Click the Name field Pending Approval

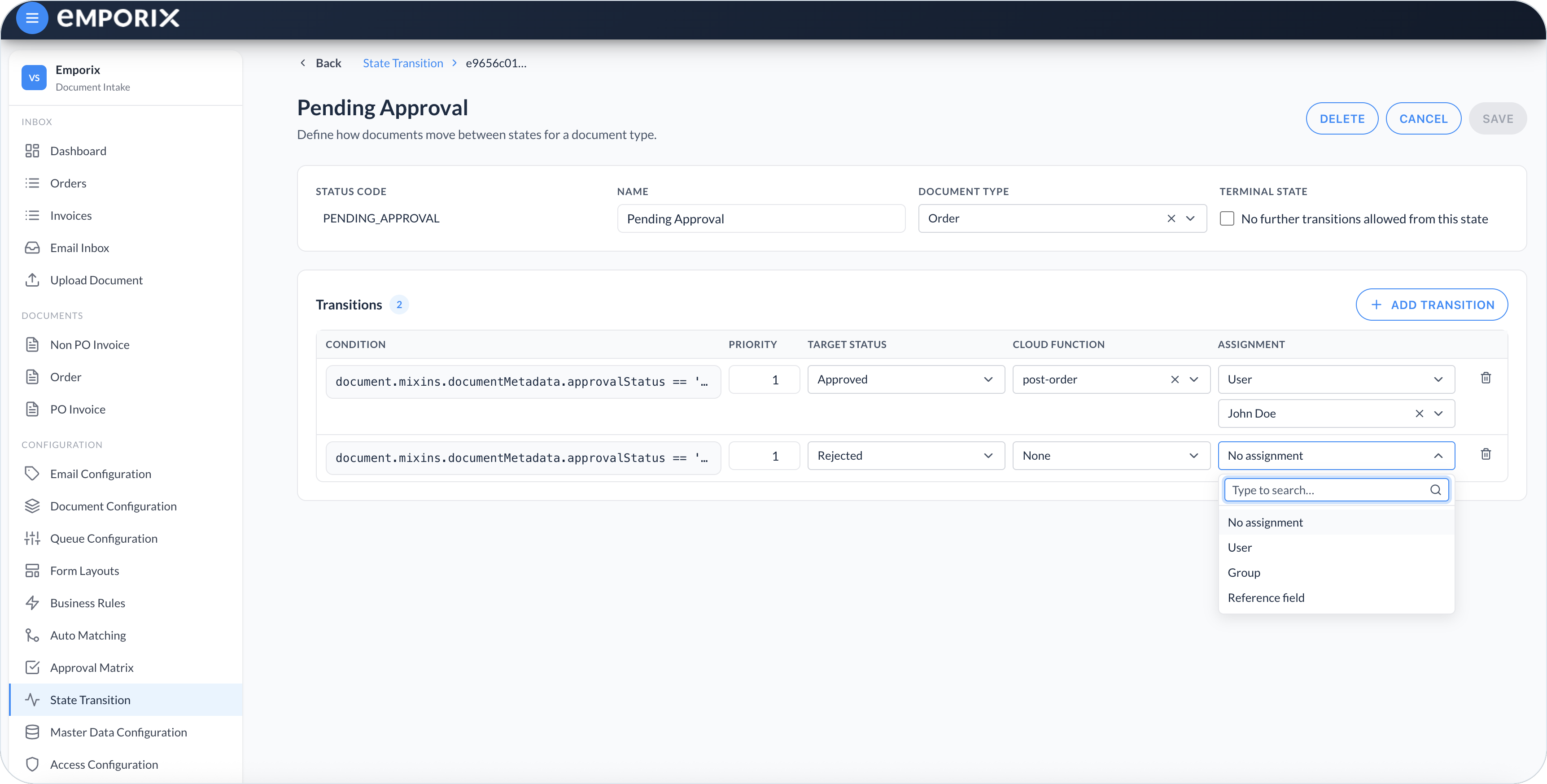[x=761, y=218]
